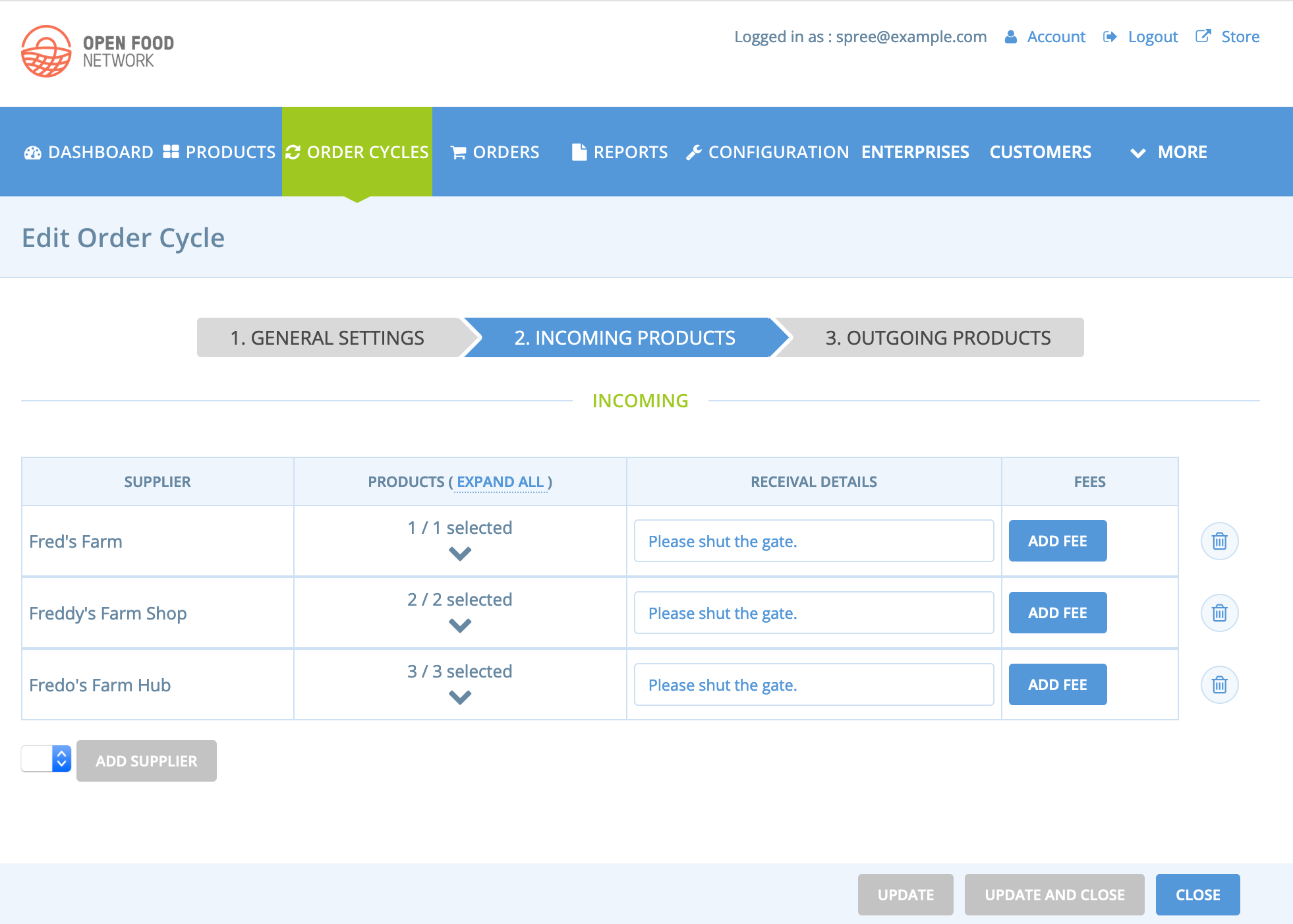Click Add Fee for Fred's Farm
The width and height of the screenshot is (1293, 924).
(x=1057, y=541)
